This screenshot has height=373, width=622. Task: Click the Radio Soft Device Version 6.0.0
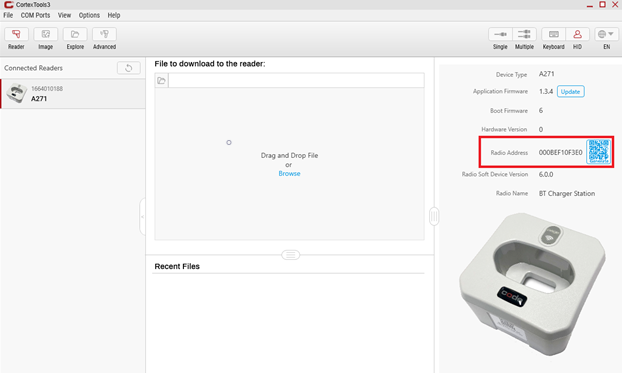546,174
